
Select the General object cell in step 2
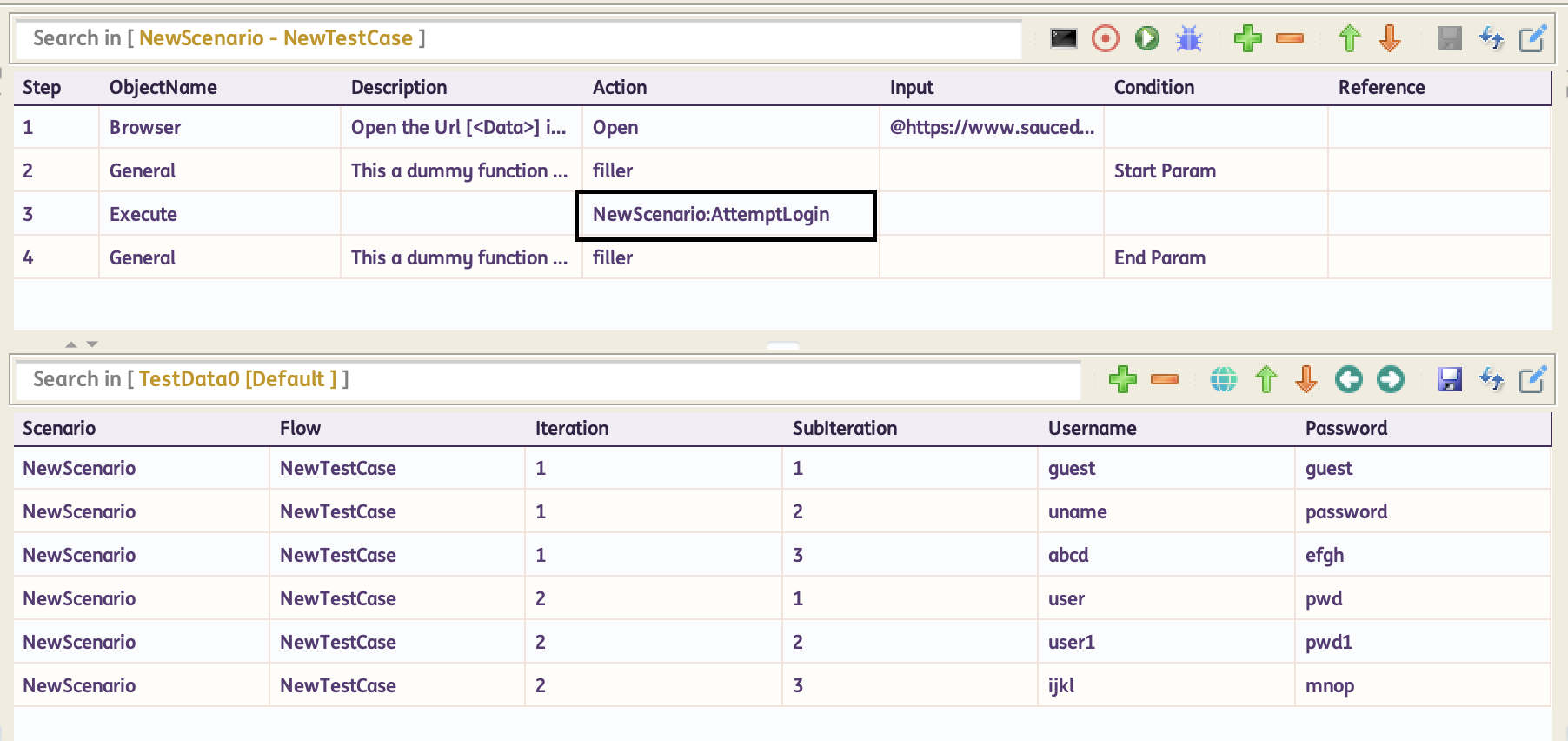220,170
